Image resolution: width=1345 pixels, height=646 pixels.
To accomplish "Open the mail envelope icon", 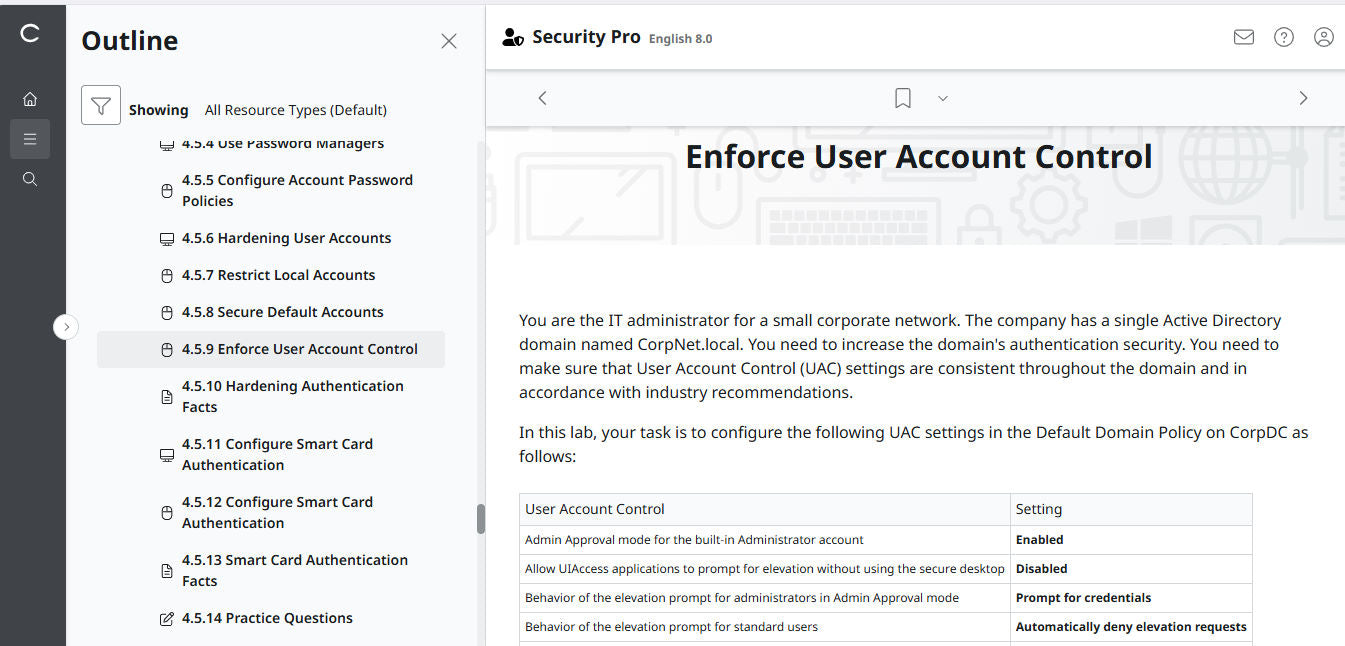I will coord(1243,37).
